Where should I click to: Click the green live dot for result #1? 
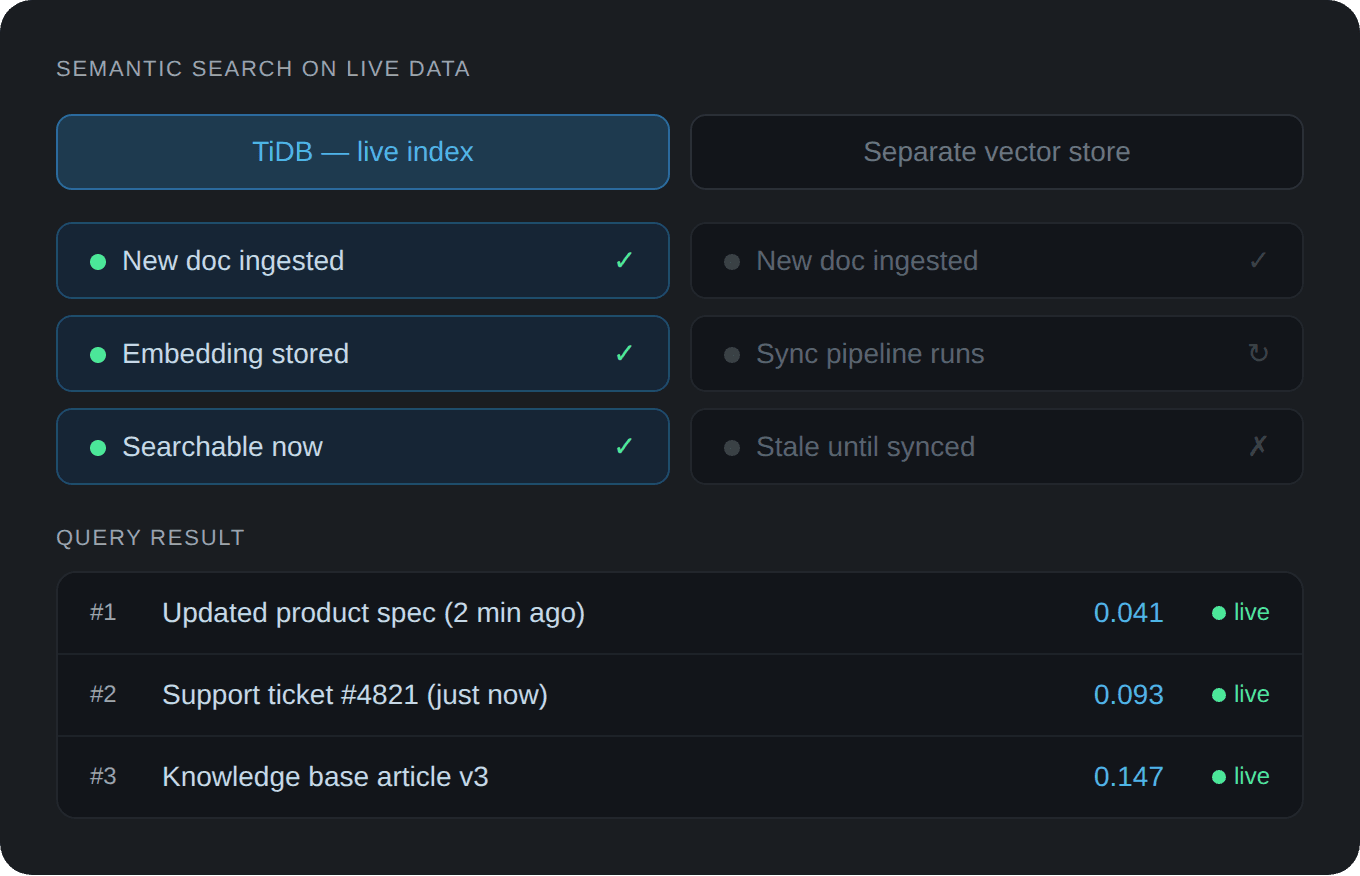[1219, 613]
